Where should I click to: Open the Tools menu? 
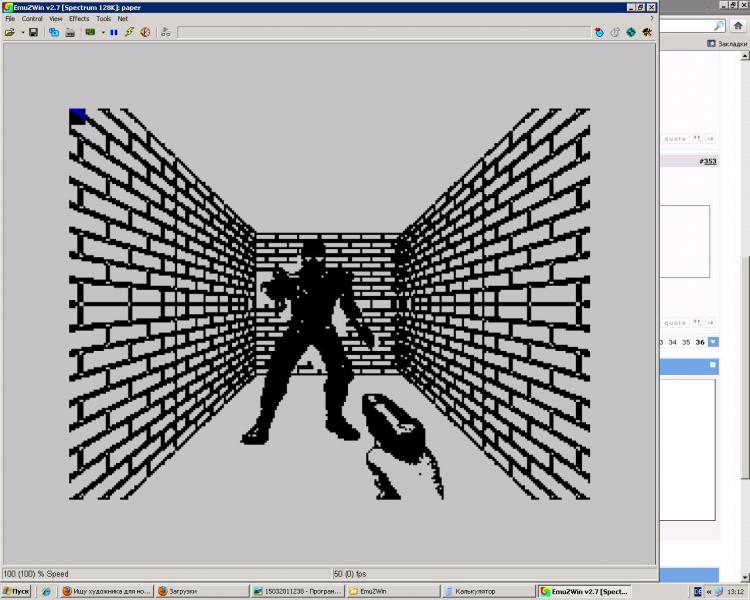coord(103,18)
